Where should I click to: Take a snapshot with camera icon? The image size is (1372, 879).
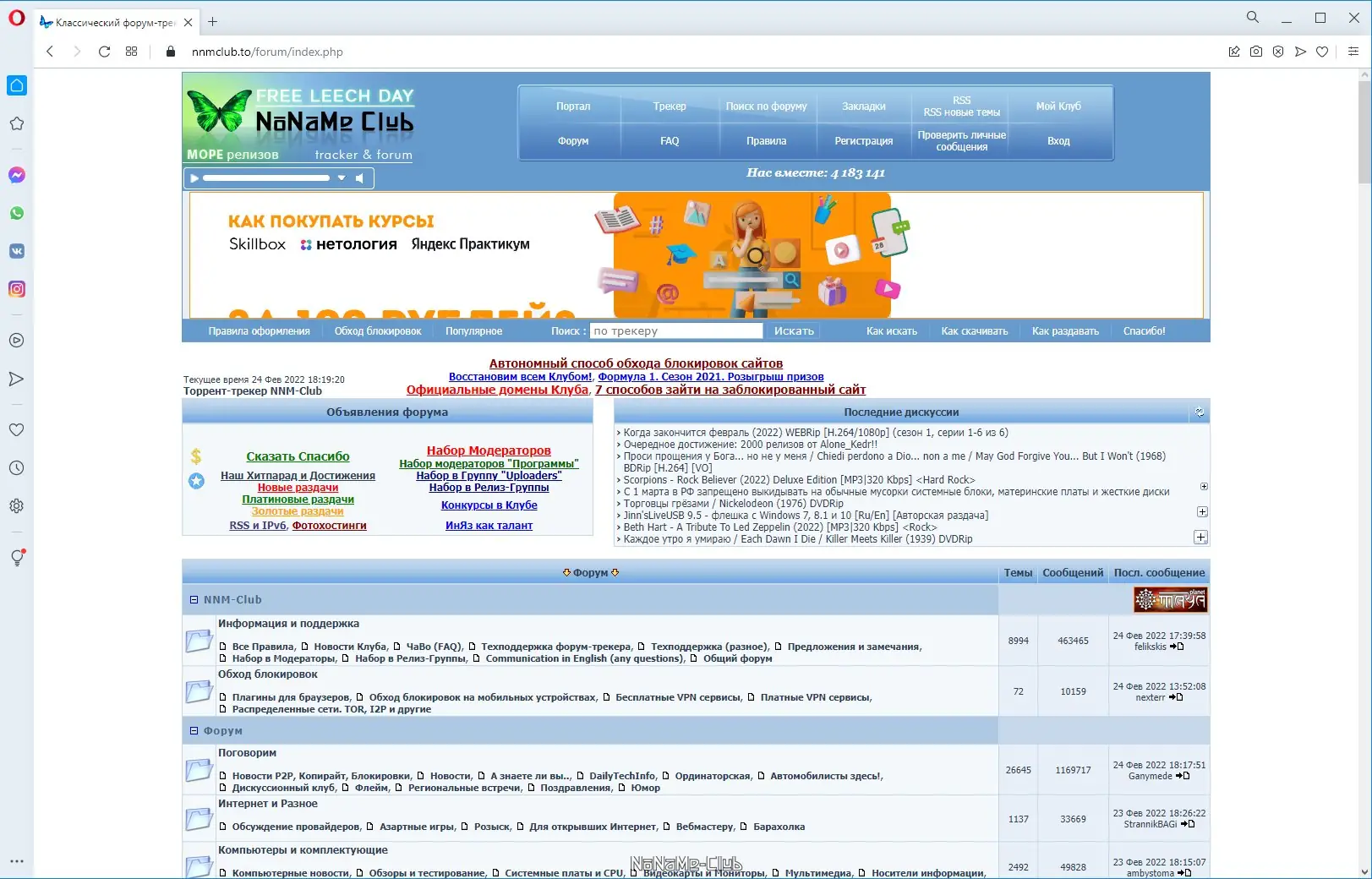[x=1256, y=52]
